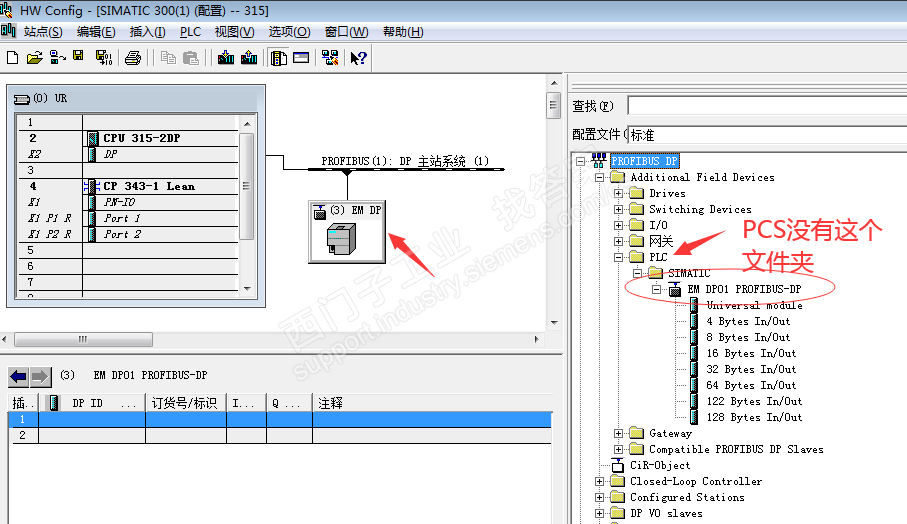Click the New station toolbar icon
Image resolution: width=907 pixels, height=524 pixels.
[x=12, y=57]
